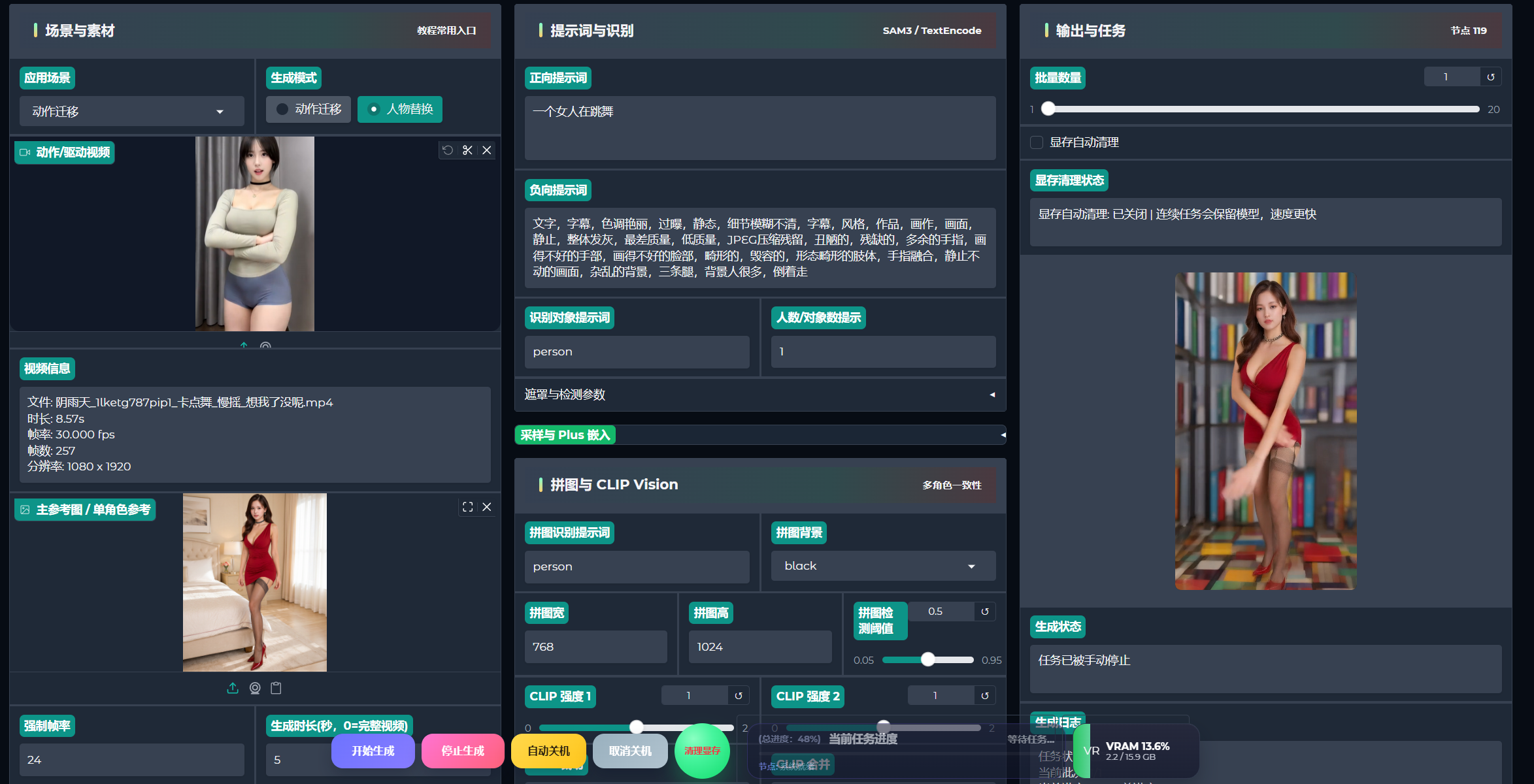This screenshot has width=1534, height=784.
Task: Click 清理显存 round button
Action: (x=703, y=751)
